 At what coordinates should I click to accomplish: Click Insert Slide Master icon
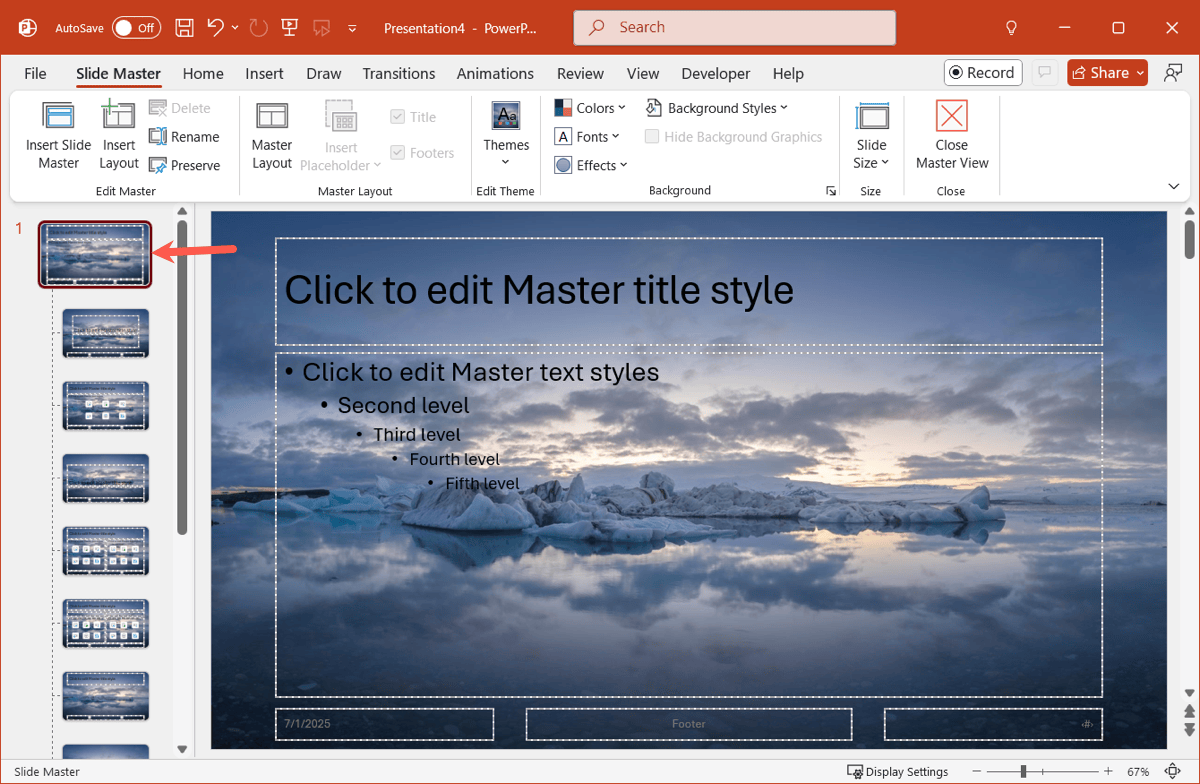[58, 117]
